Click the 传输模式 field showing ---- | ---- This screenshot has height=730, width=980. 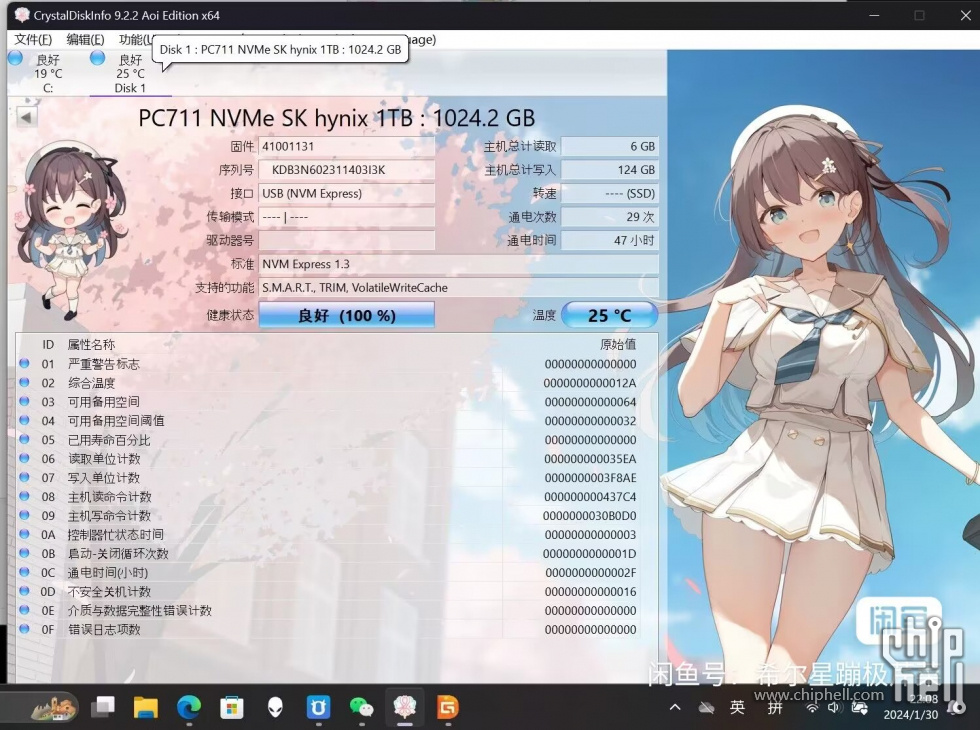click(x=347, y=217)
